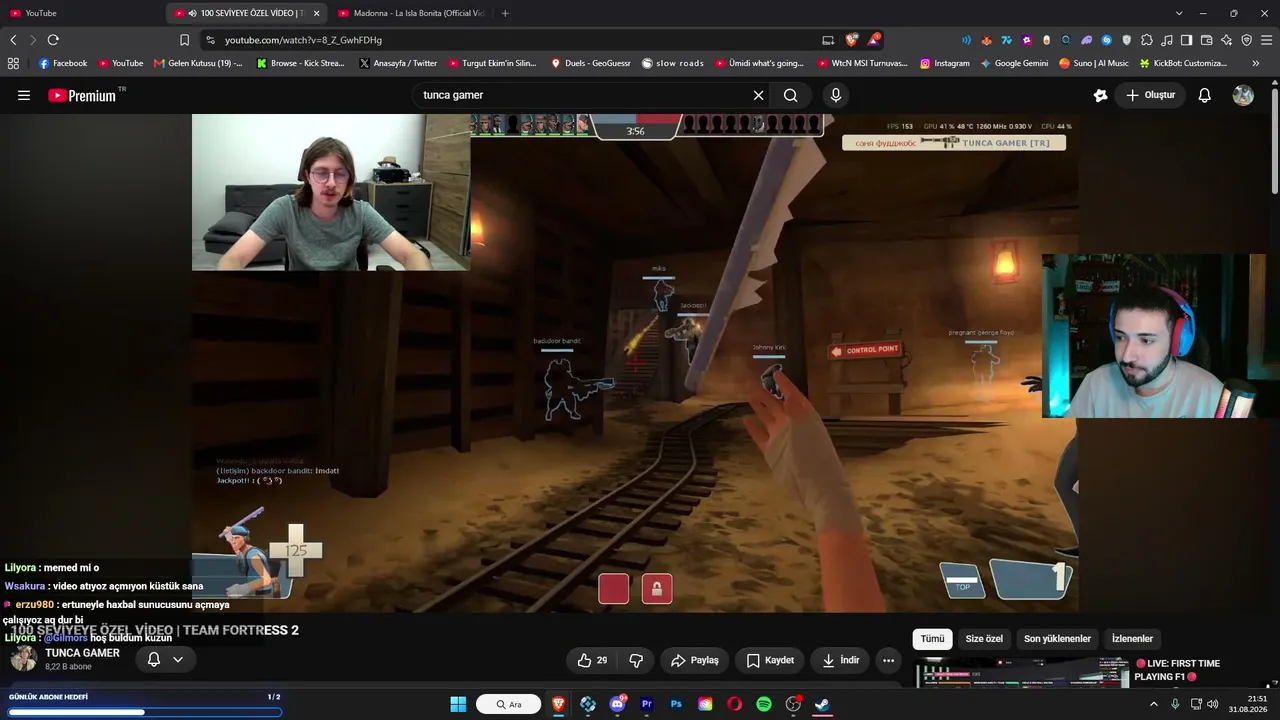Open Brave VPN shield icon
Screen dimensions: 1280x720
tap(1246, 40)
